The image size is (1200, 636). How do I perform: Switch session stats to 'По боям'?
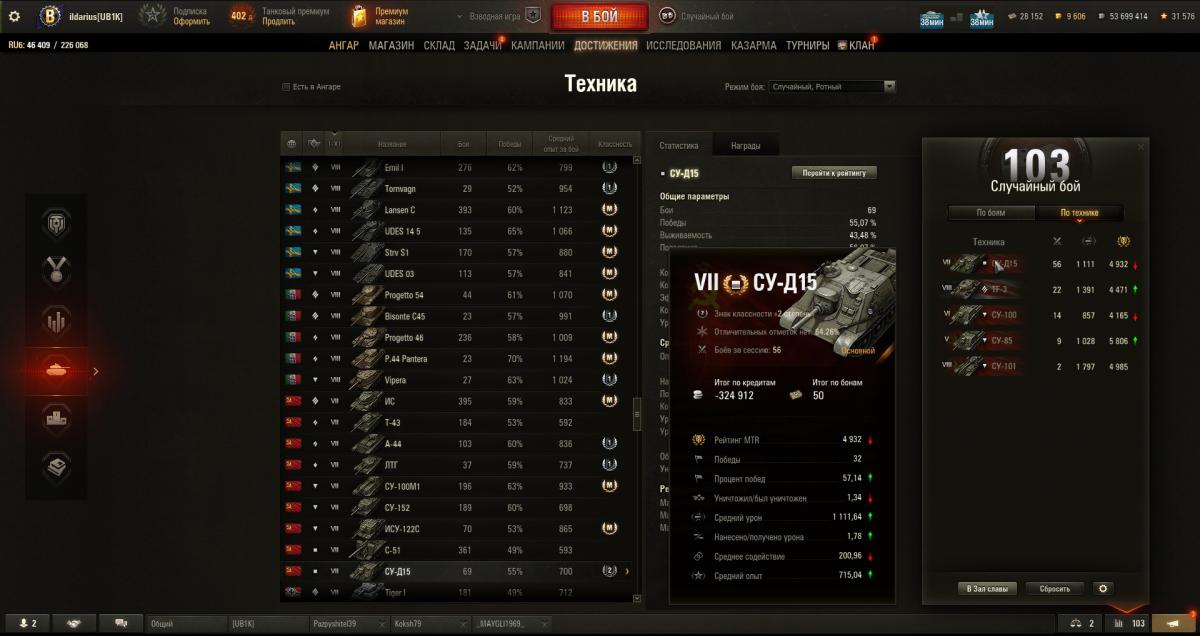(991, 213)
